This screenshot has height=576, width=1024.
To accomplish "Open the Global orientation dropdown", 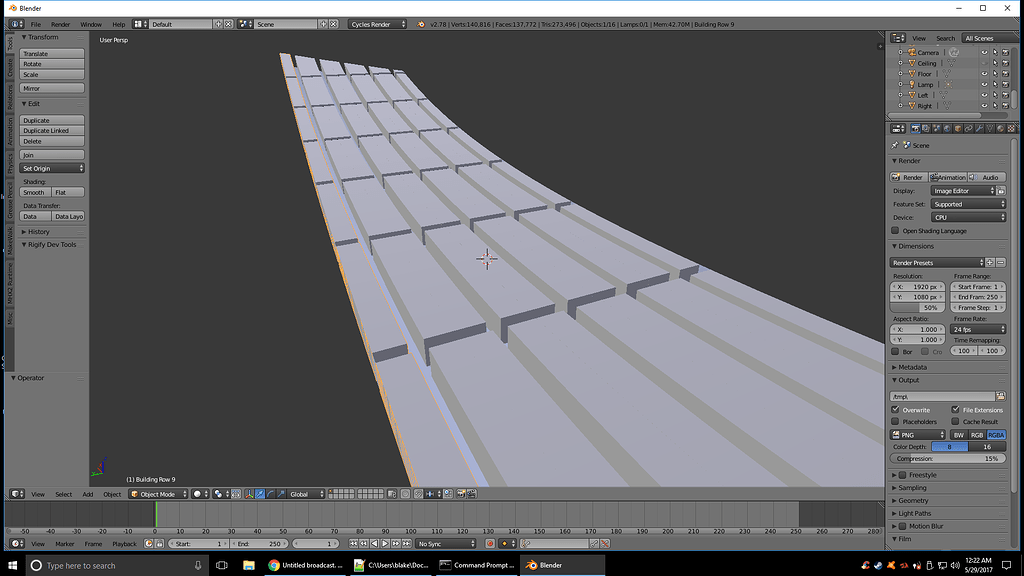I will [x=306, y=494].
